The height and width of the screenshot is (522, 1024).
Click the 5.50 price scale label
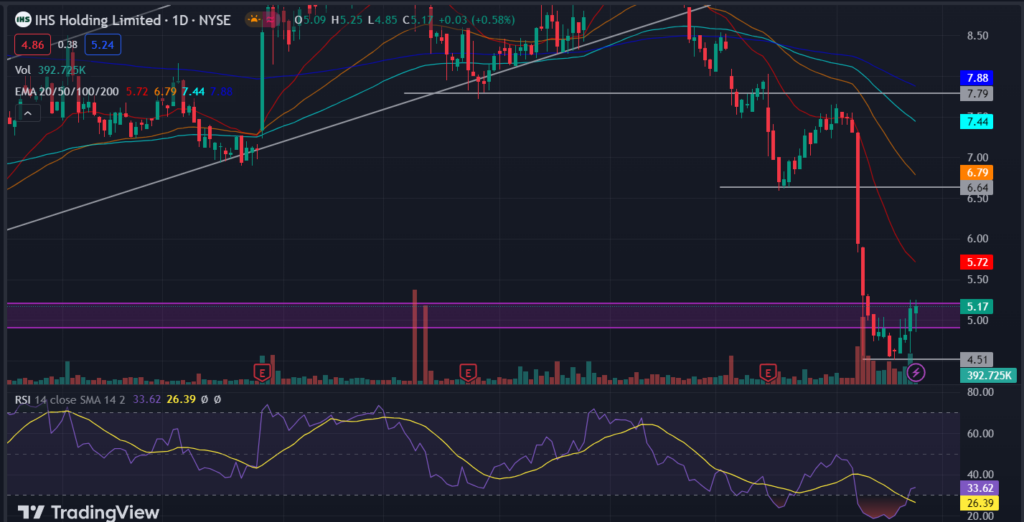point(977,280)
